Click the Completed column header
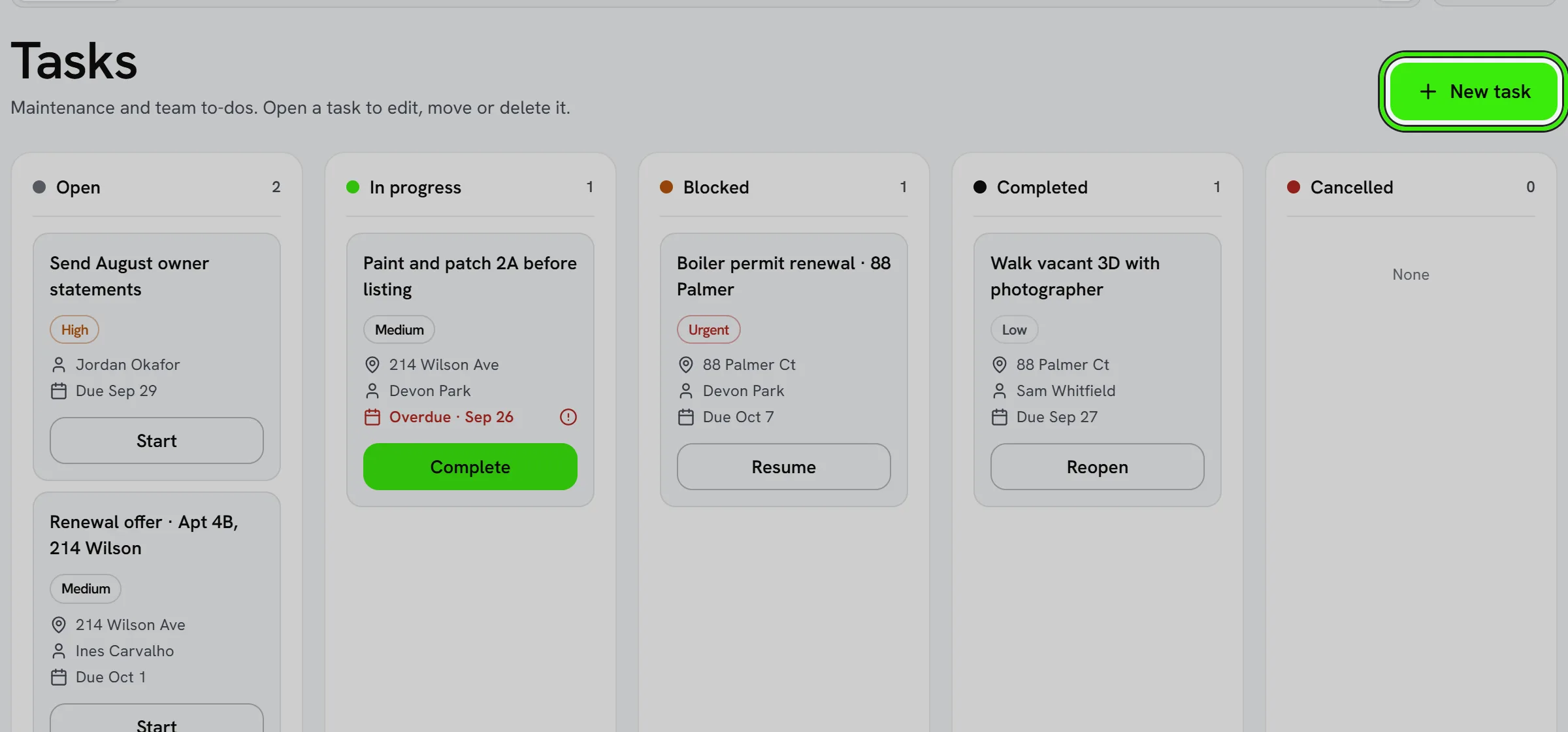The width and height of the screenshot is (1568, 732). [1098, 187]
